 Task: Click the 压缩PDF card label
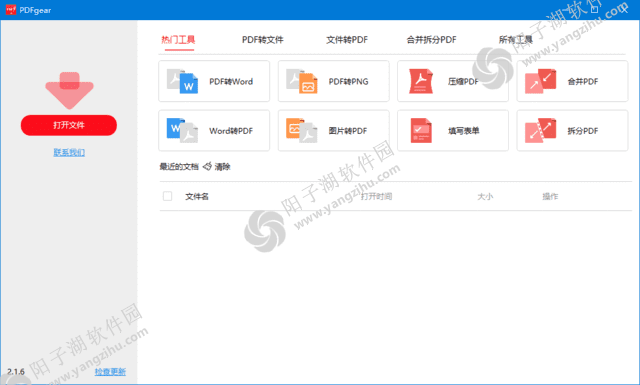click(463, 82)
